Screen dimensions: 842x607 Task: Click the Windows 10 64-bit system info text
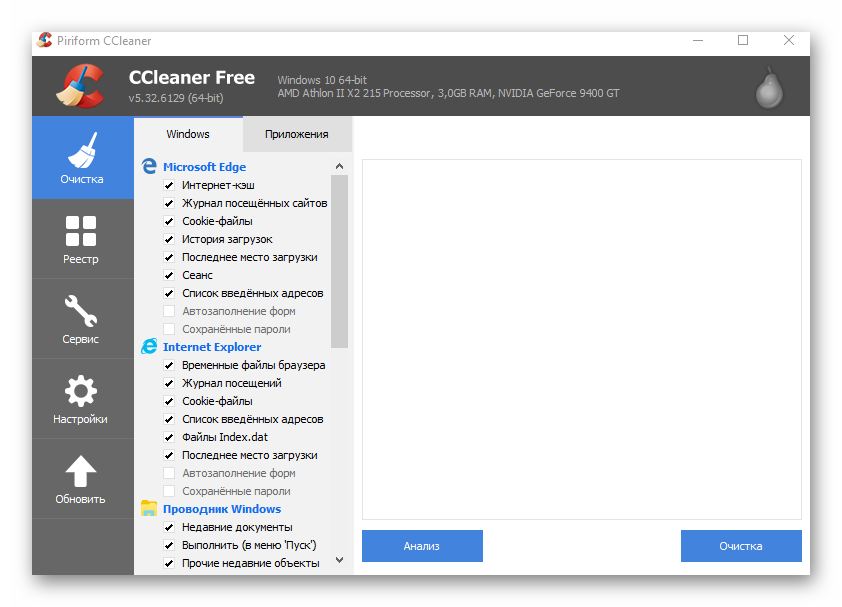pos(322,80)
